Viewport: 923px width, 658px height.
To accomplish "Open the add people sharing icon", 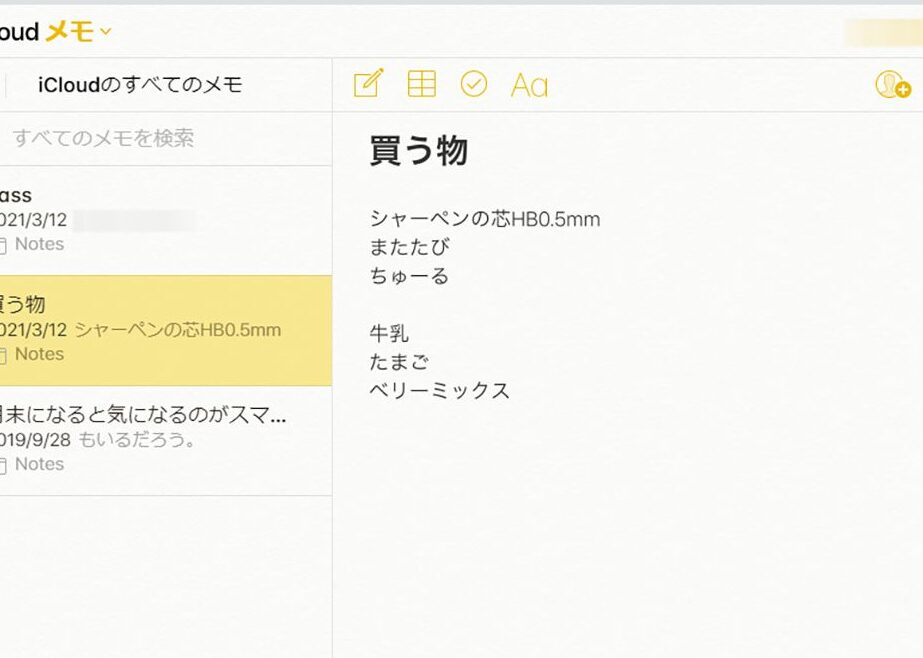I will [891, 85].
